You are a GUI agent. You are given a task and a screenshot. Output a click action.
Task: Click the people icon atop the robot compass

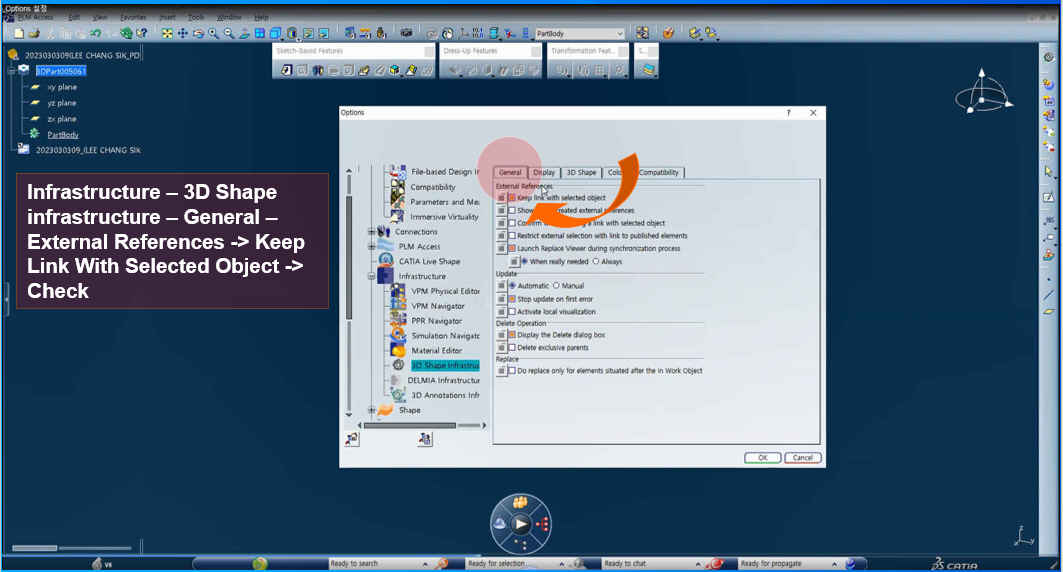521,503
